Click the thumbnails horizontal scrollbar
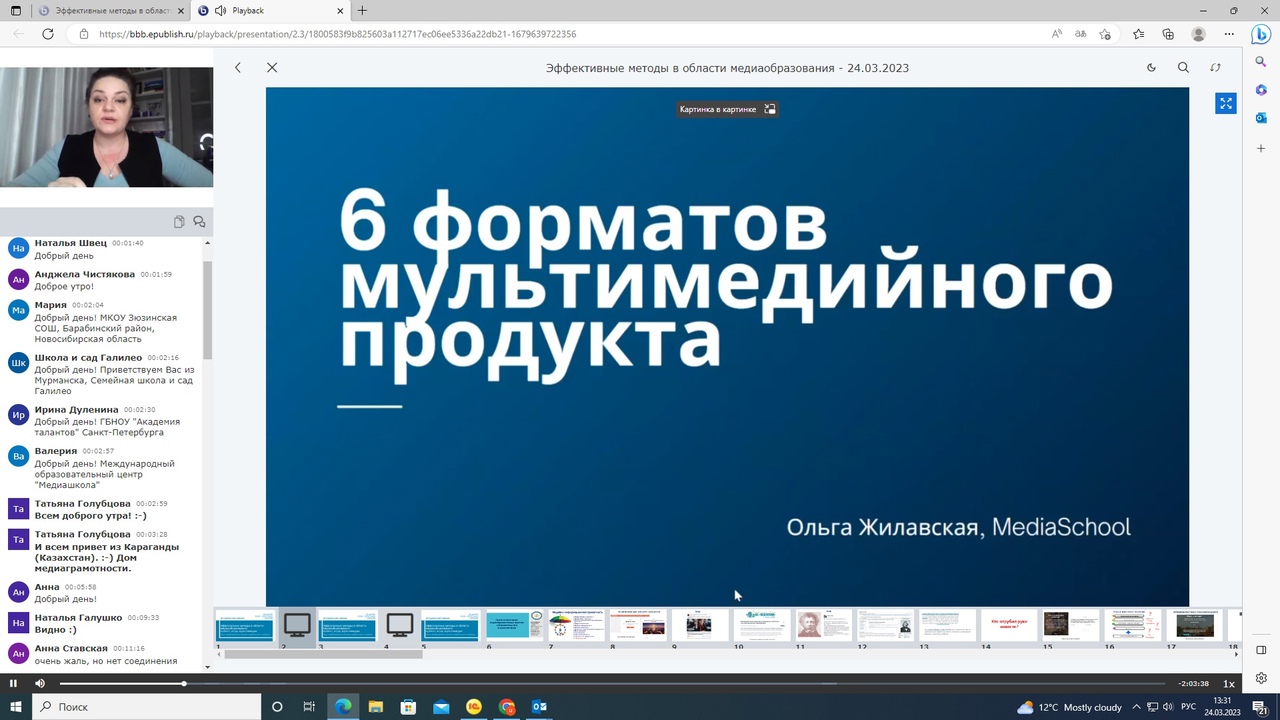 point(323,654)
